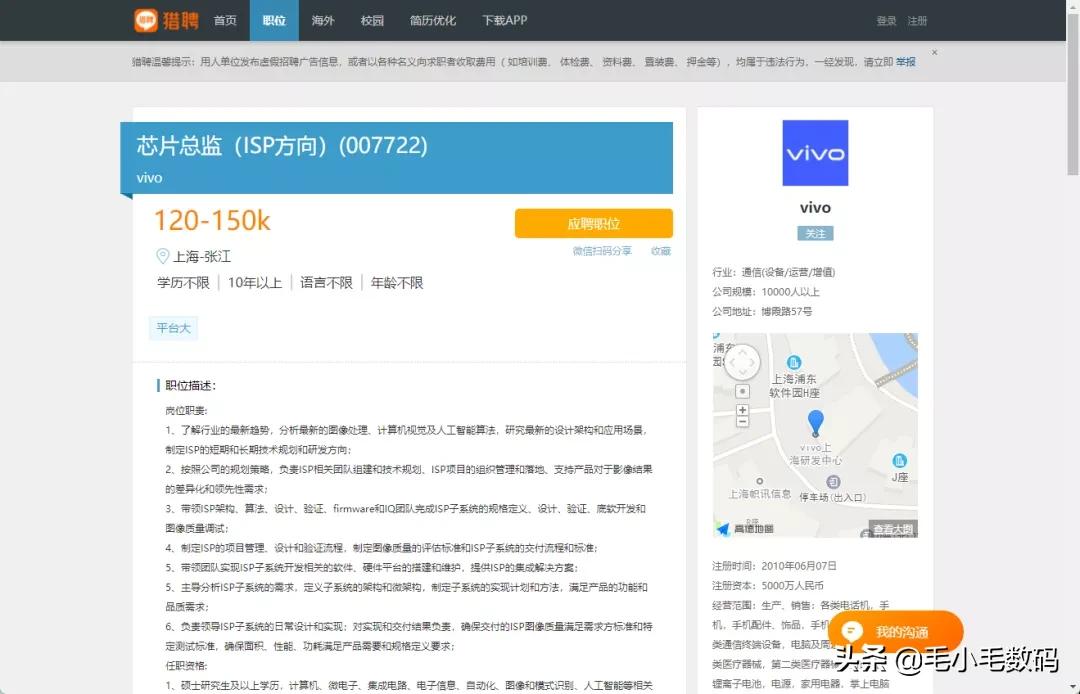
Task: Open the 校招 menu item
Action: click(371, 20)
